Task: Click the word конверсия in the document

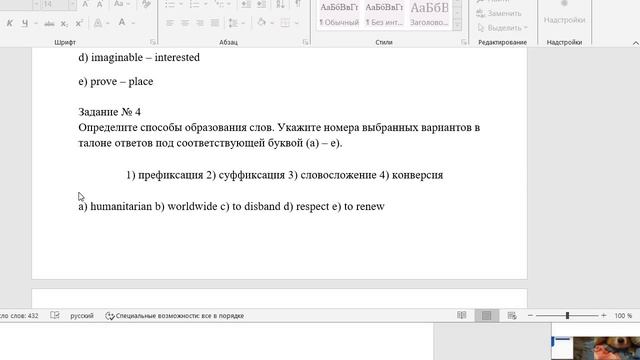Action: [417, 175]
